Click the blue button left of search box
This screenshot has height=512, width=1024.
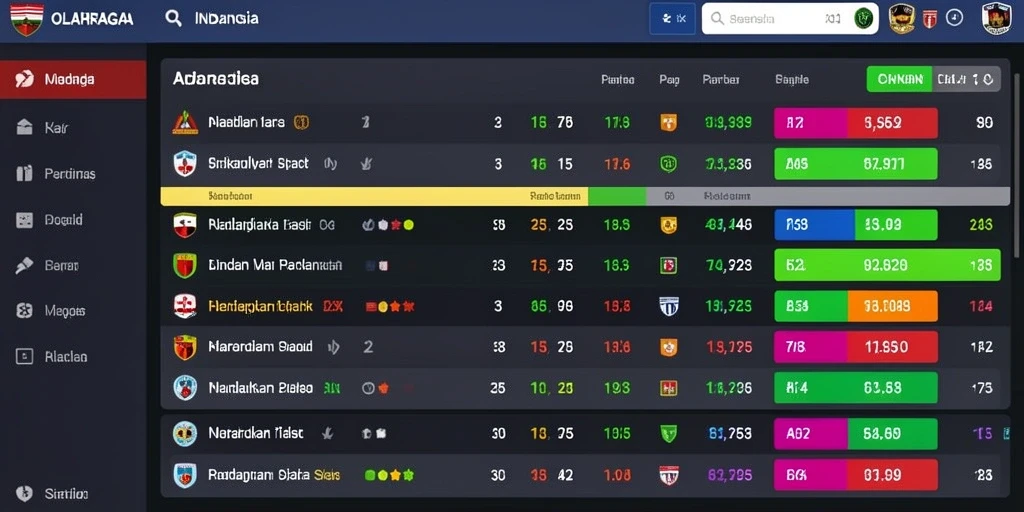[x=672, y=19]
